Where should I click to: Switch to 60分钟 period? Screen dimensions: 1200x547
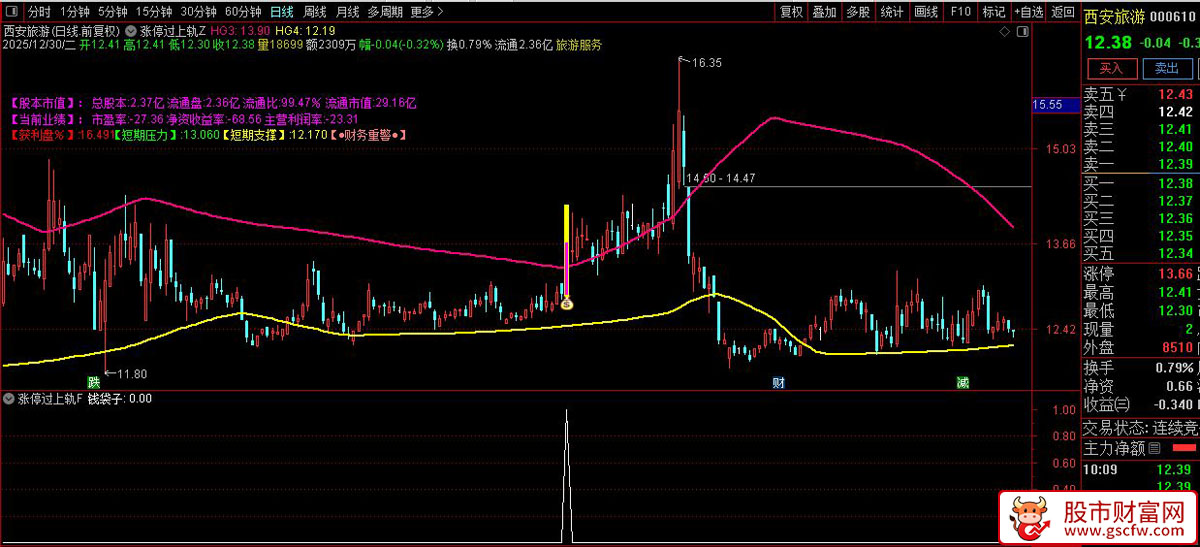pyautogui.click(x=242, y=12)
